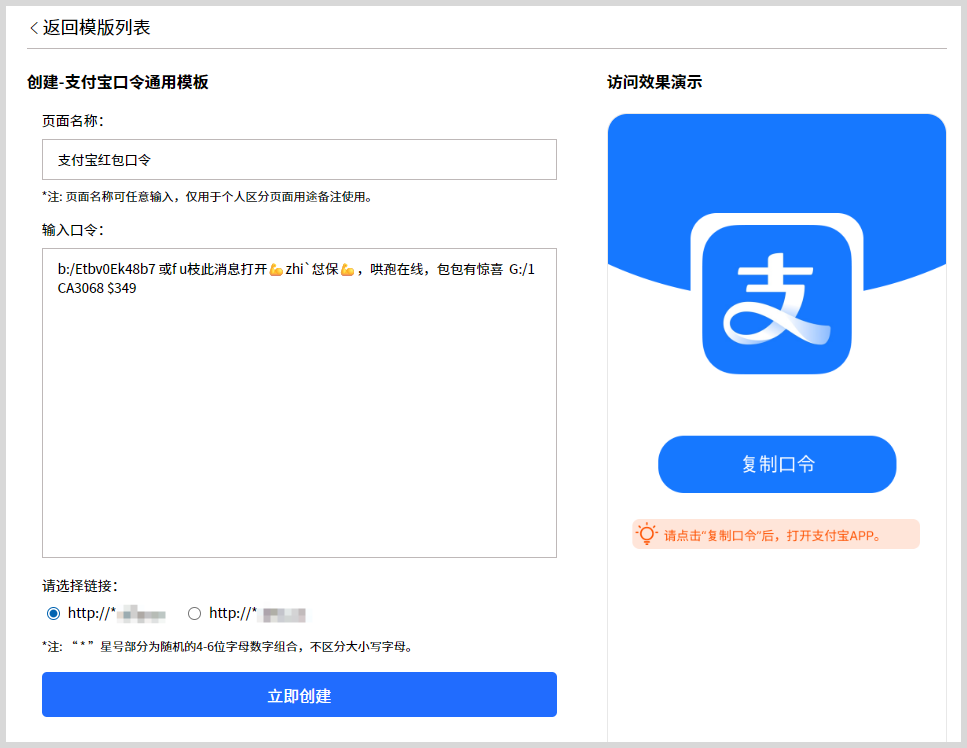Click the 请选择链接 label
Viewport: 967px width, 748px height.
(80, 586)
